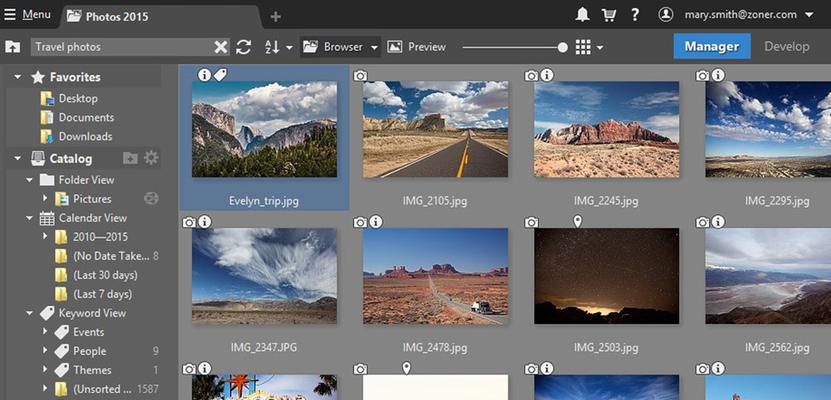The height and width of the screenshot is (400, 831).
Task: Click GPS location pin on IMG_2503.jpg
Action: click(x=578, y=221)
